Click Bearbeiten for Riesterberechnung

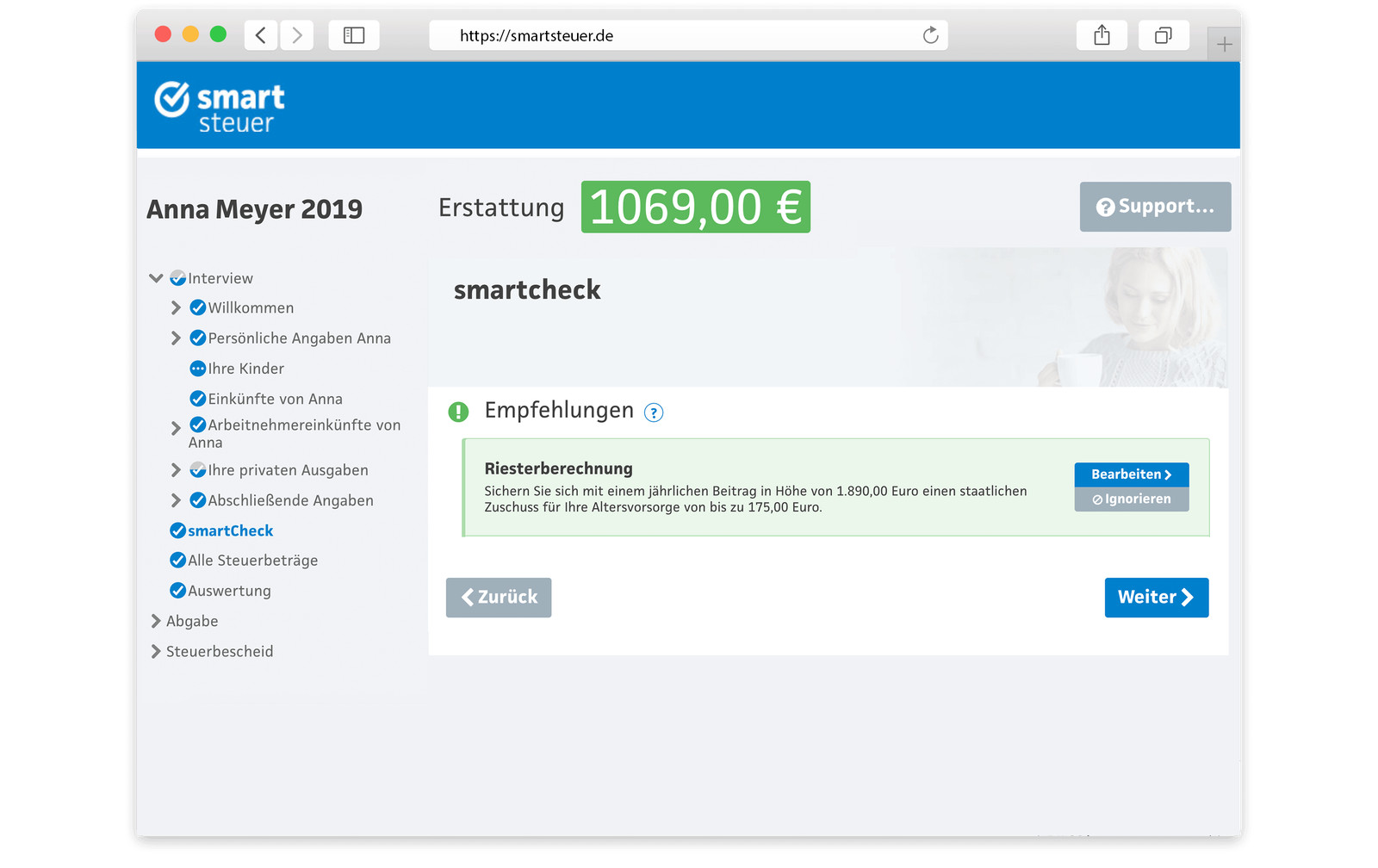coord(1132,474)
